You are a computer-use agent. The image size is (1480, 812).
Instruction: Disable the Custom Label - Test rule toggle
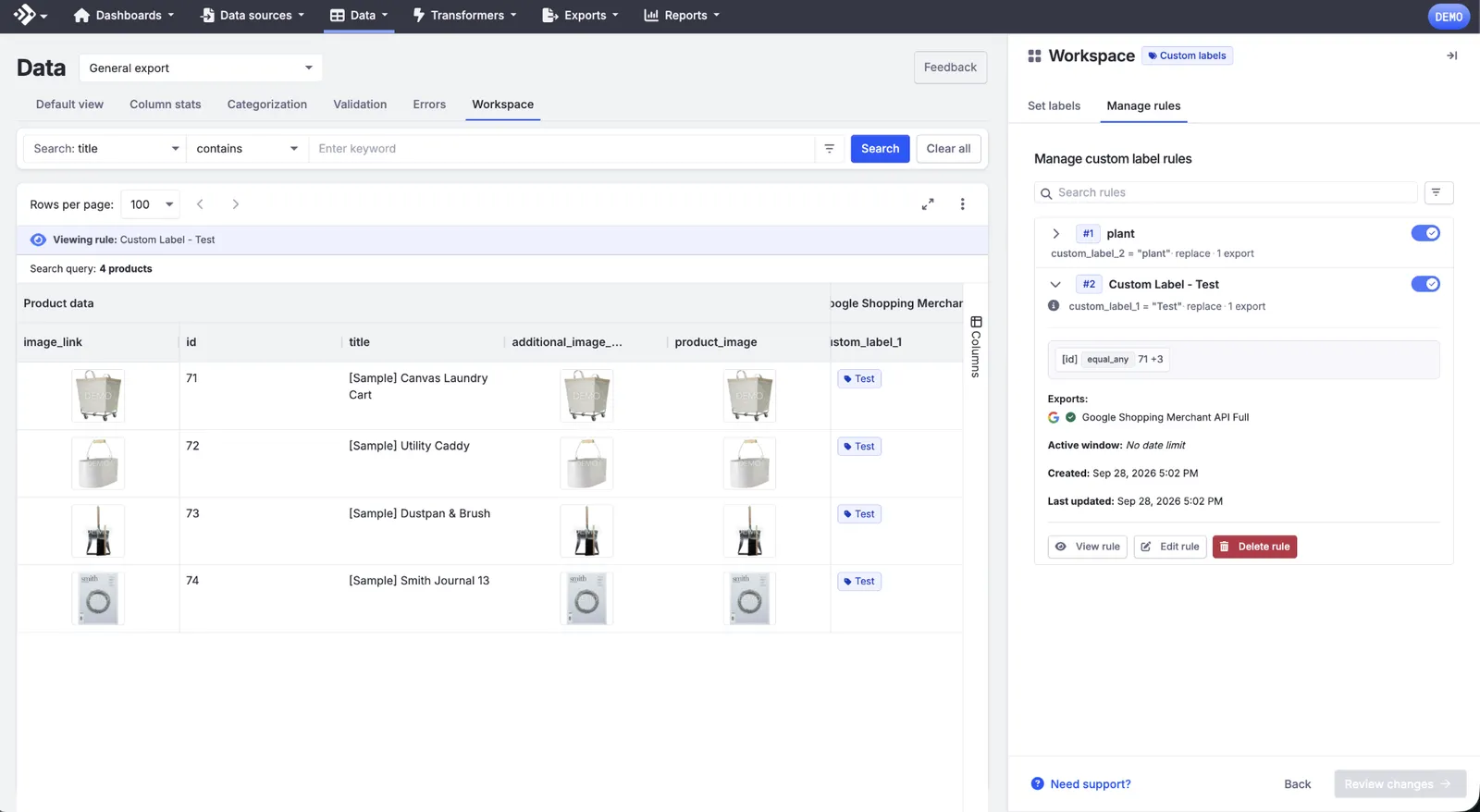point(1425,284)
